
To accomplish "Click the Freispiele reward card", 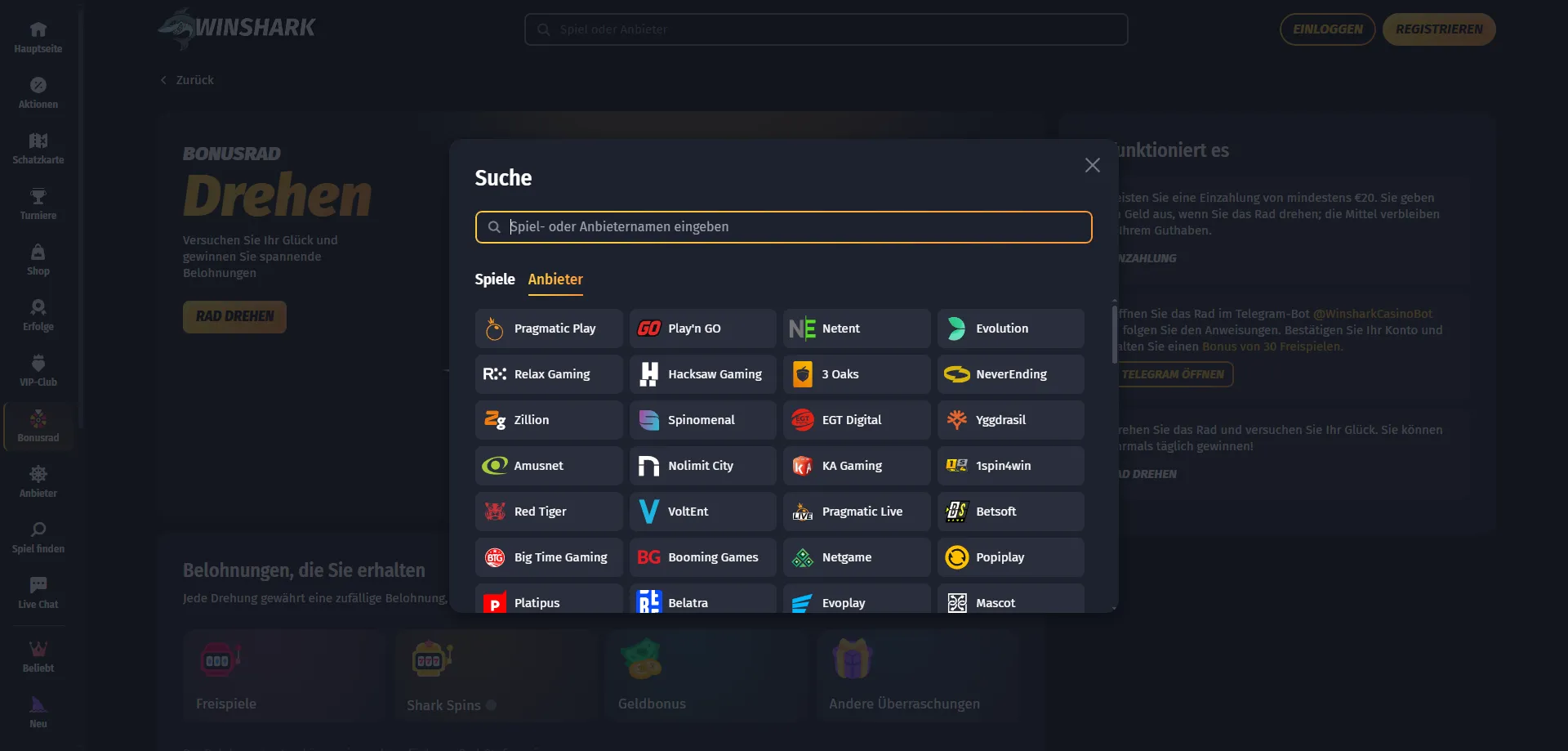I will (284, 675).
